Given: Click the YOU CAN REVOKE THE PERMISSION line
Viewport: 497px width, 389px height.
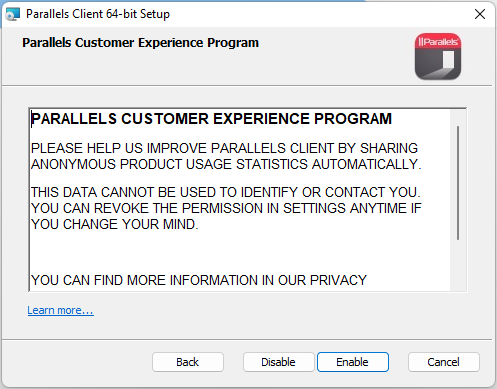Looking at the screenshot, I should [226, 208].
